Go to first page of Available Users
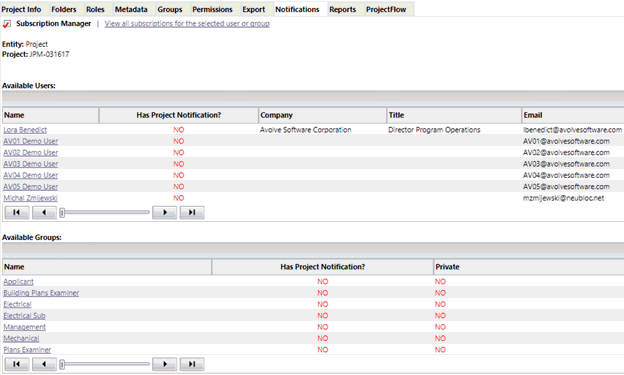The width and height of the screenshot is (624, 375). tap(17, 213)
